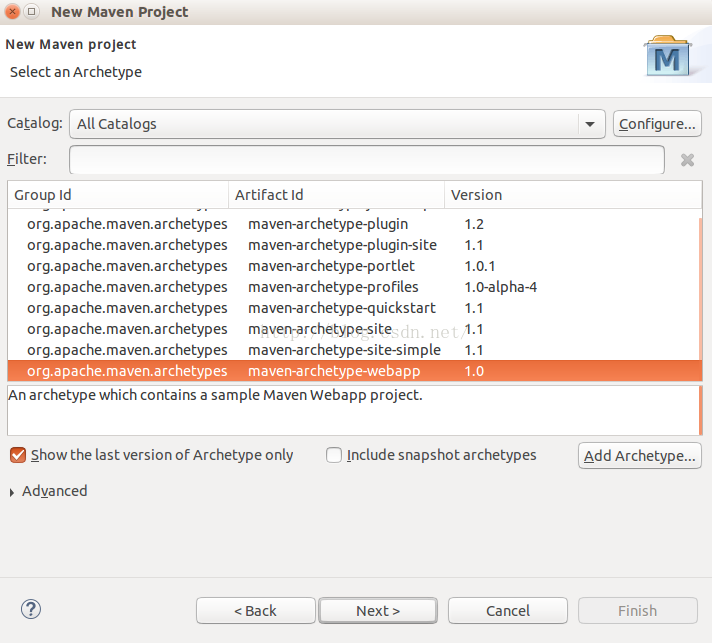Click the Configure... button

(657, 124)
